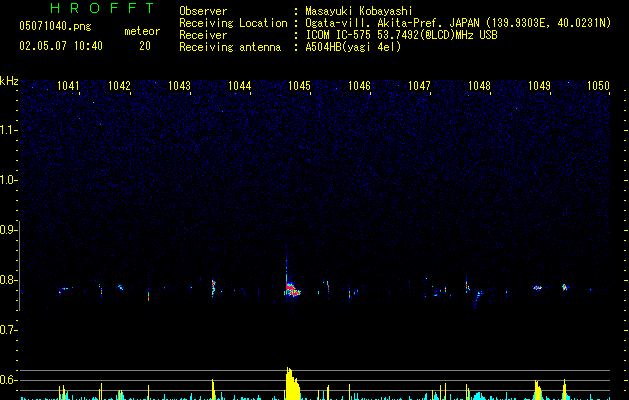Click the HROFFT title text
Screen dimensions: 629x400
click(102, 8)
